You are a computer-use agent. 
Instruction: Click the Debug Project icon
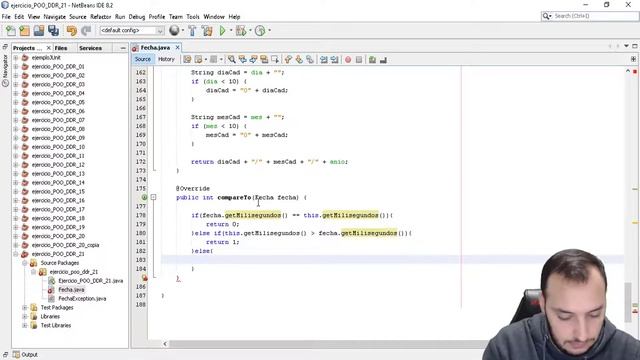tap(241, 31)
